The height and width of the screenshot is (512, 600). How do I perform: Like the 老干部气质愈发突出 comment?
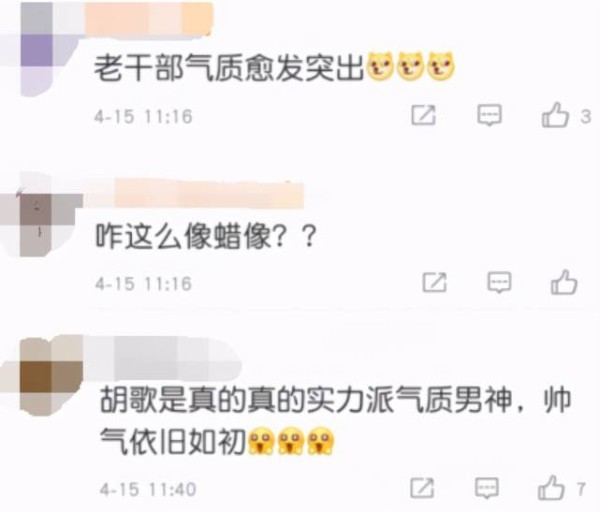click(x=555, y=114)
